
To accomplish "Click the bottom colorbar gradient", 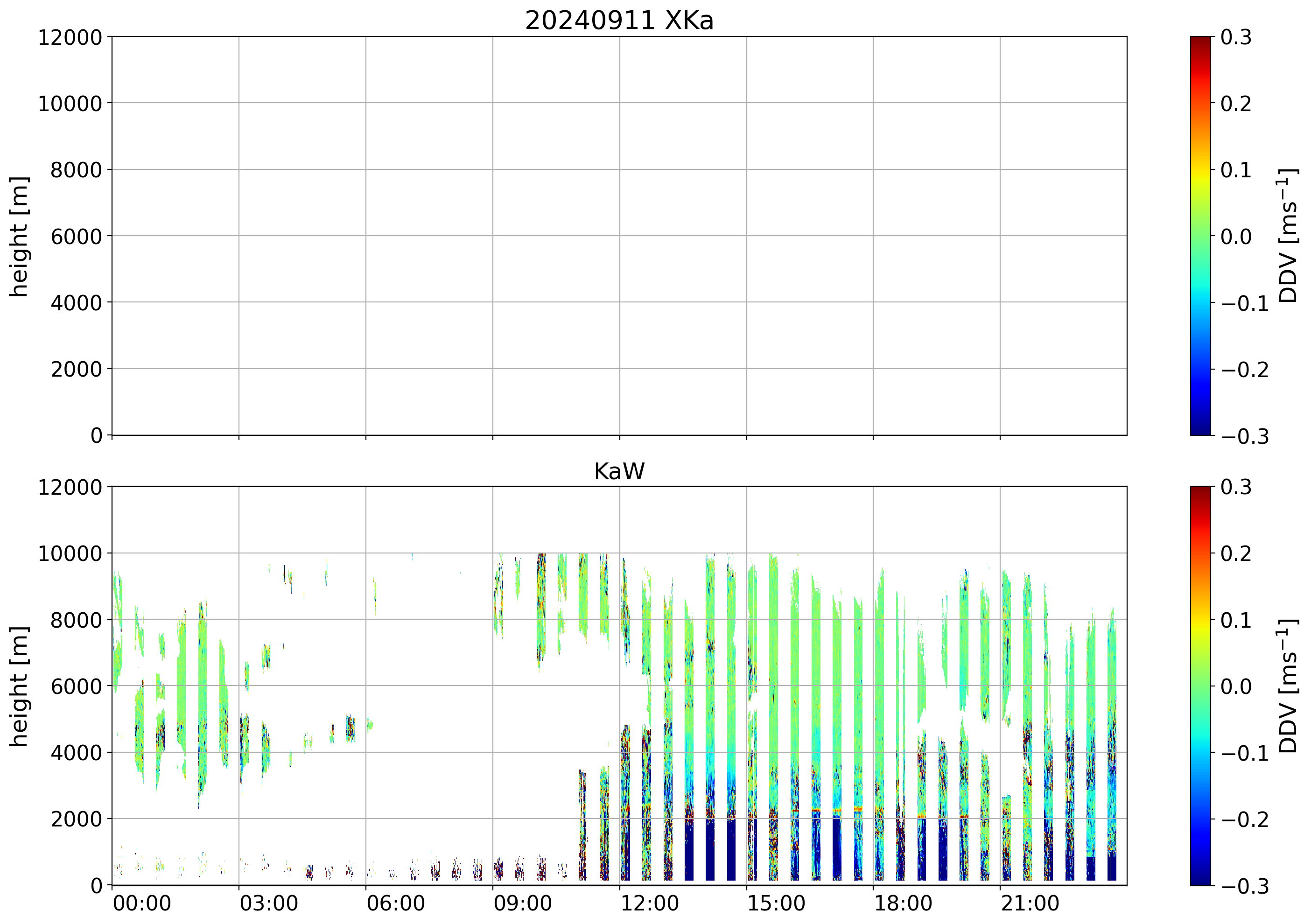I will coord(1200,686).
